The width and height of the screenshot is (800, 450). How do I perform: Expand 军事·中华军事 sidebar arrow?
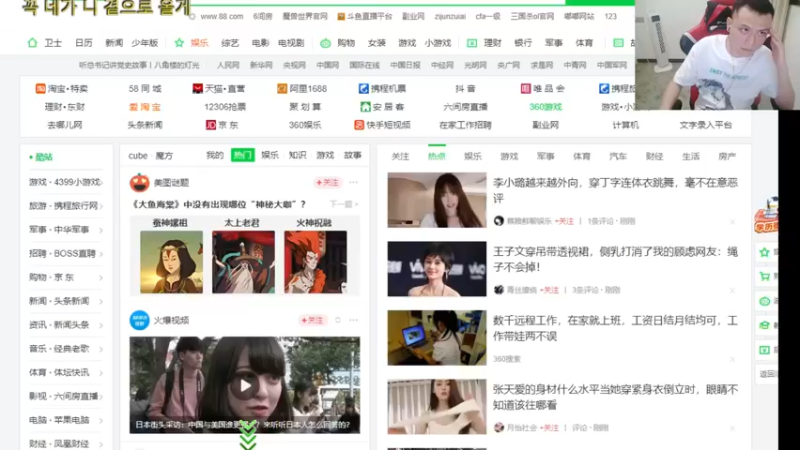click(x=101, y=230)
